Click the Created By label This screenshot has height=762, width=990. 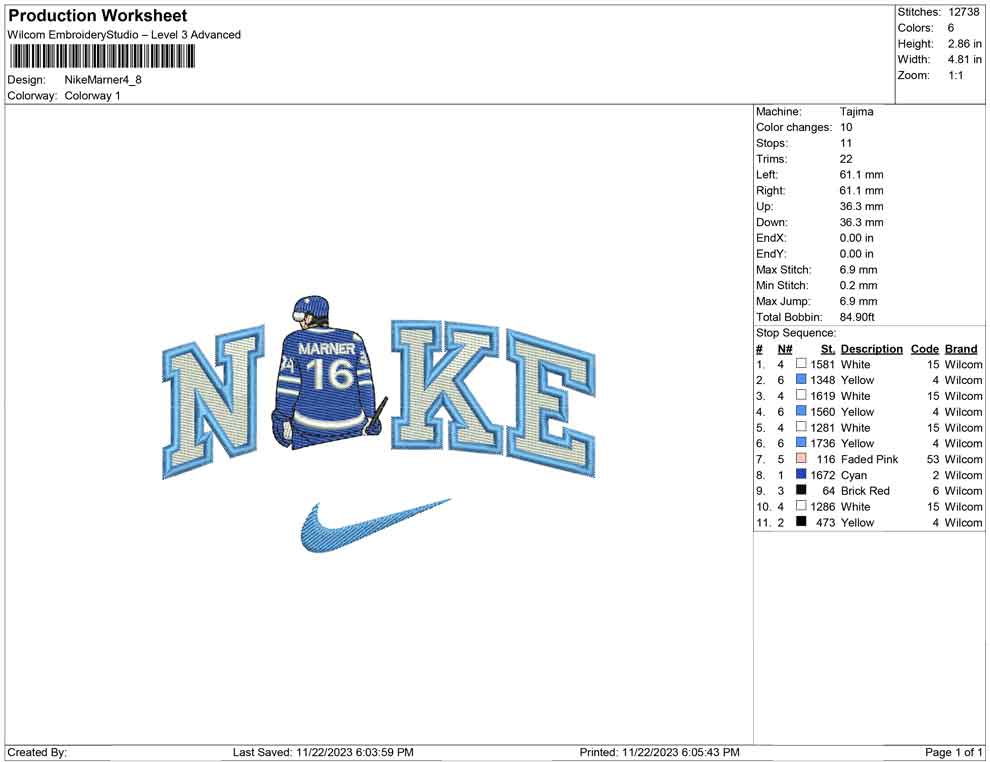click(x=37, y=752)
